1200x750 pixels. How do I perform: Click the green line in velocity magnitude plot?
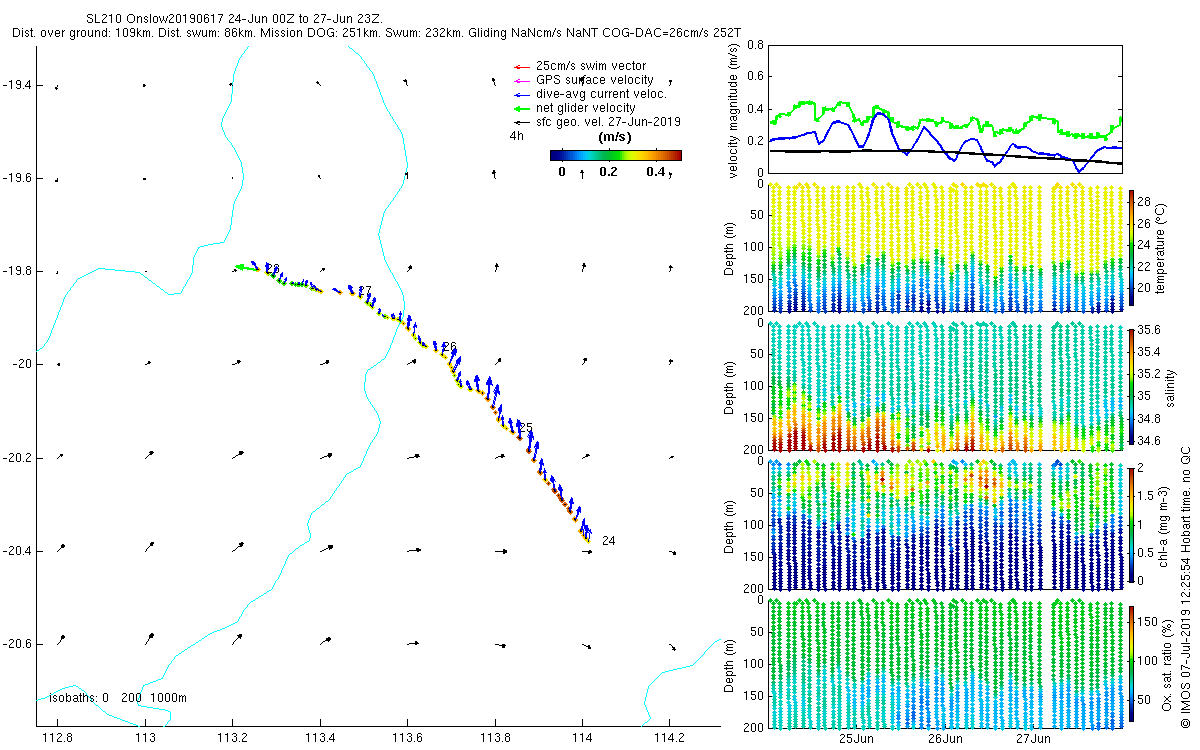(944, 123)
